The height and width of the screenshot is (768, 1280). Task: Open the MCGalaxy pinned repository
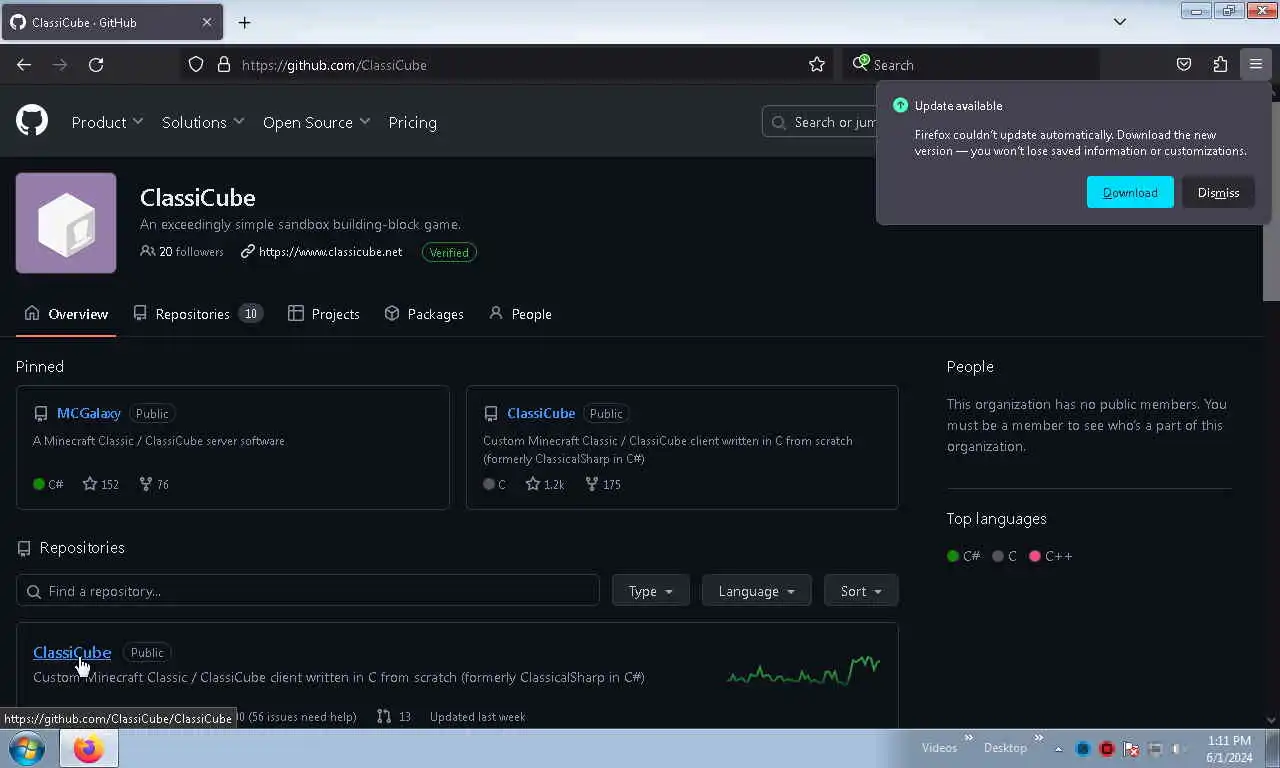coord(89,413)
